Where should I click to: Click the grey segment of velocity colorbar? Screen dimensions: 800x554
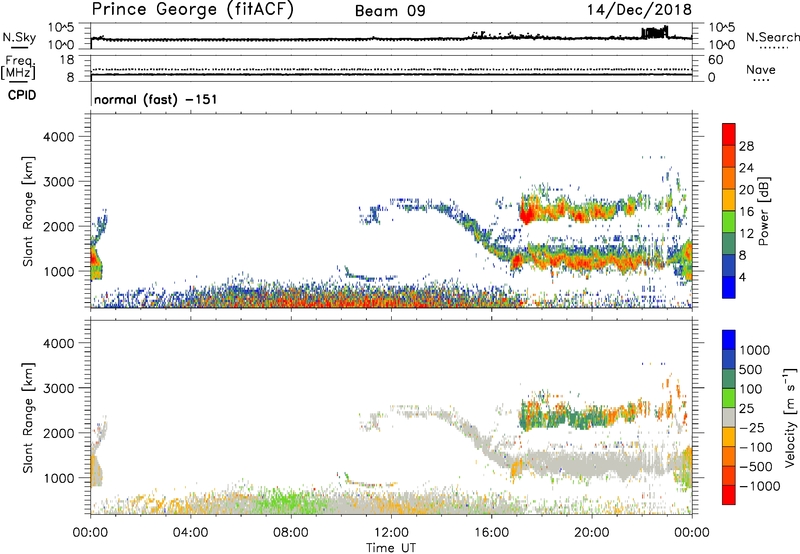(729, 417)
